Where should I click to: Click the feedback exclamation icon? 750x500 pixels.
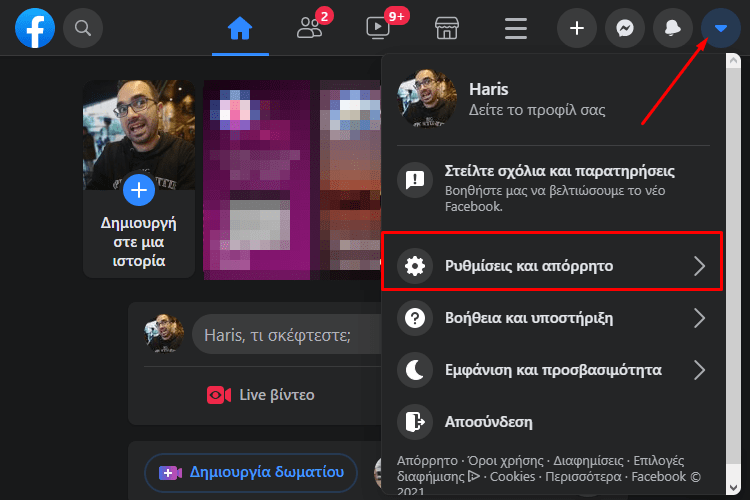415,180
